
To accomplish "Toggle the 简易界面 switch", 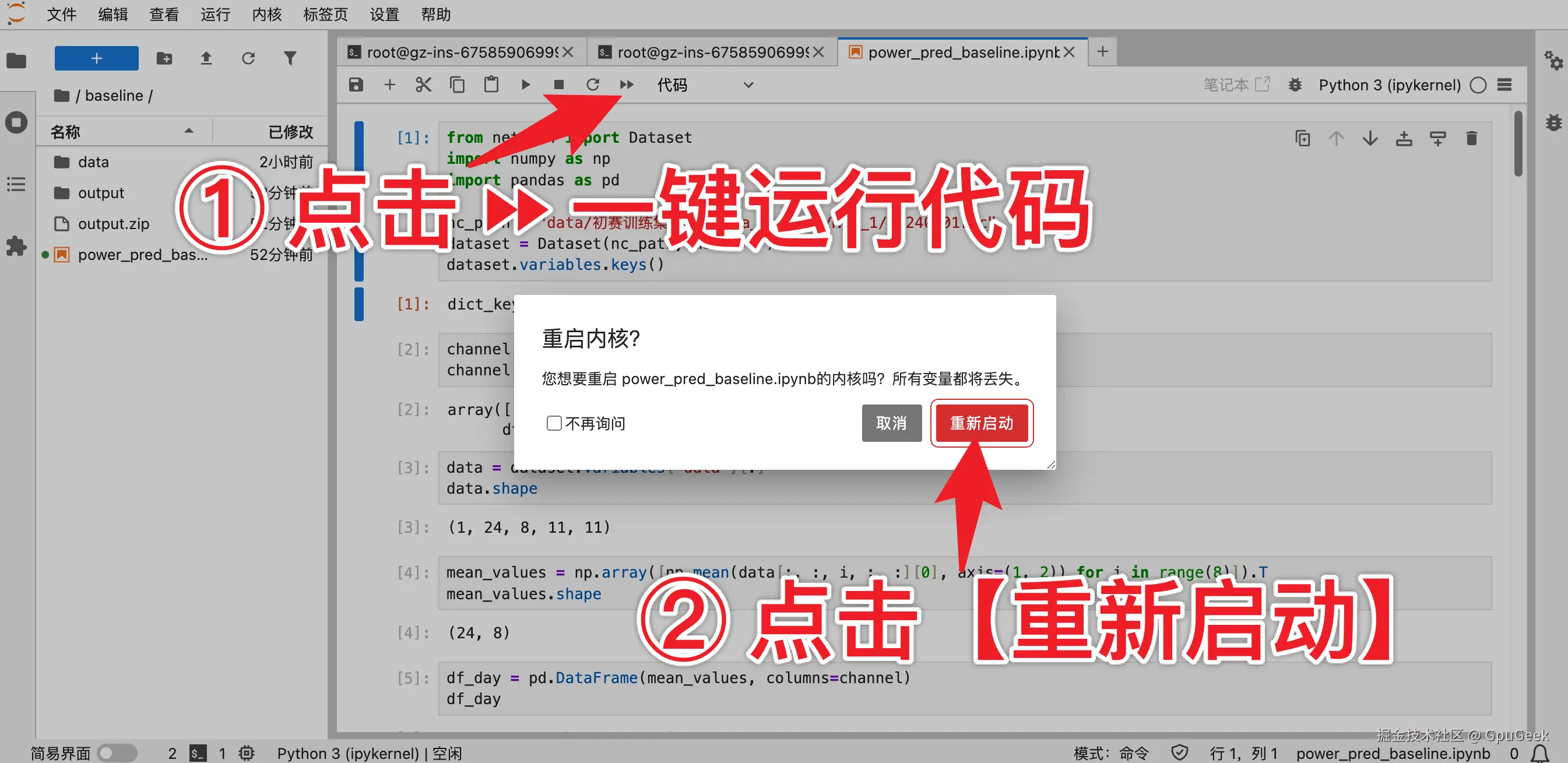I will 118,753.
